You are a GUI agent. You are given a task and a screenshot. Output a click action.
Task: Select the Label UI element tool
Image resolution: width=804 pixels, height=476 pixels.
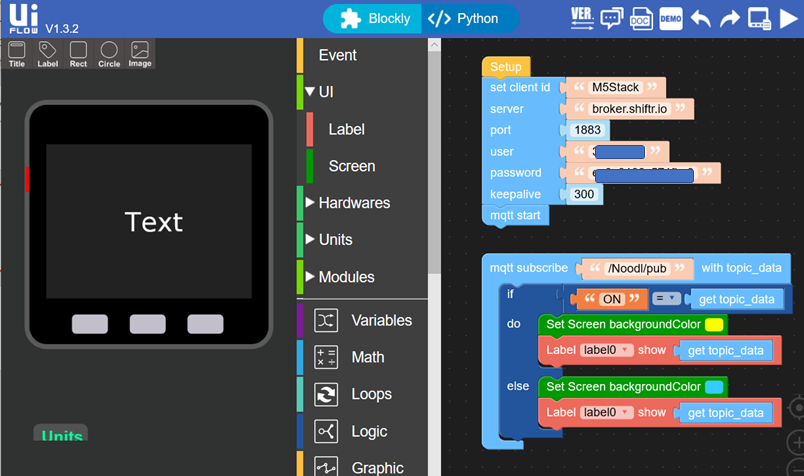[47, 54]
